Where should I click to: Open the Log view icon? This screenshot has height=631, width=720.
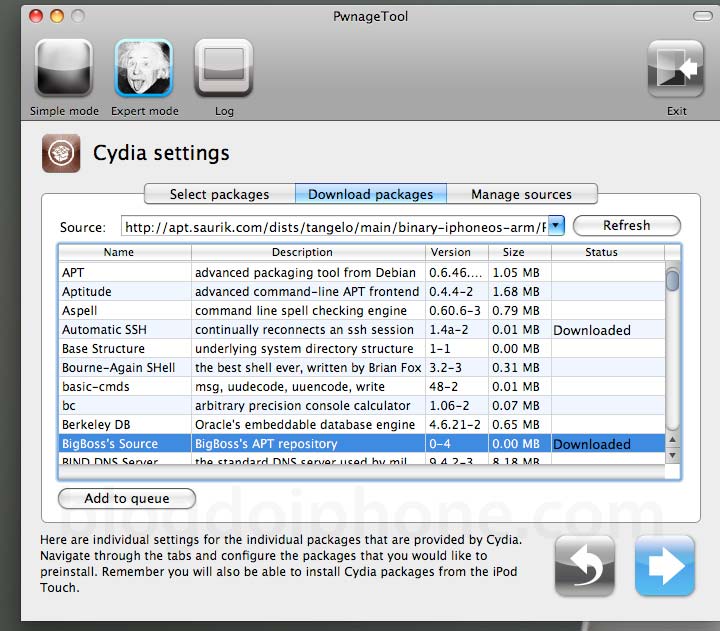[x=224, y=68]
